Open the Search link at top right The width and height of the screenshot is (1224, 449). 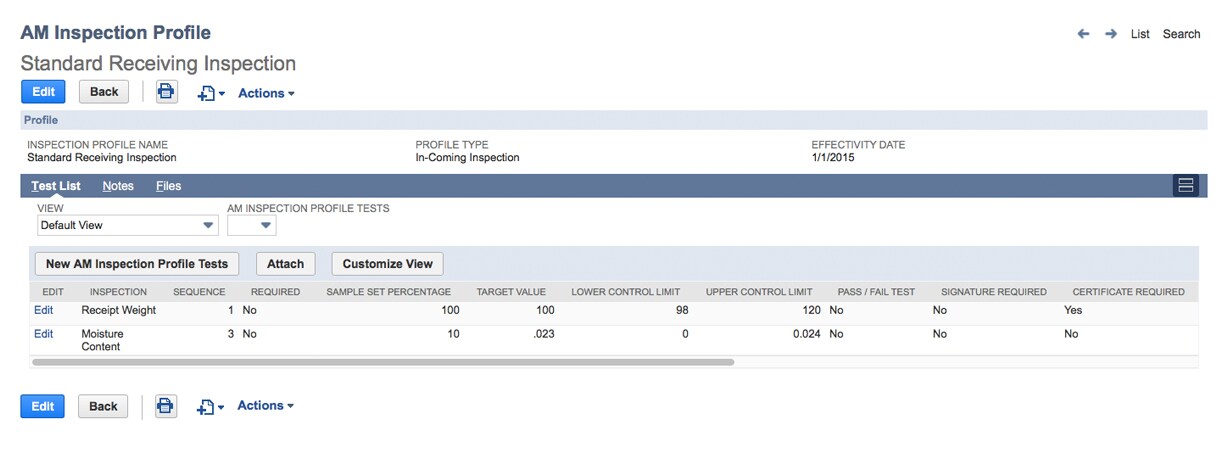1181,34
